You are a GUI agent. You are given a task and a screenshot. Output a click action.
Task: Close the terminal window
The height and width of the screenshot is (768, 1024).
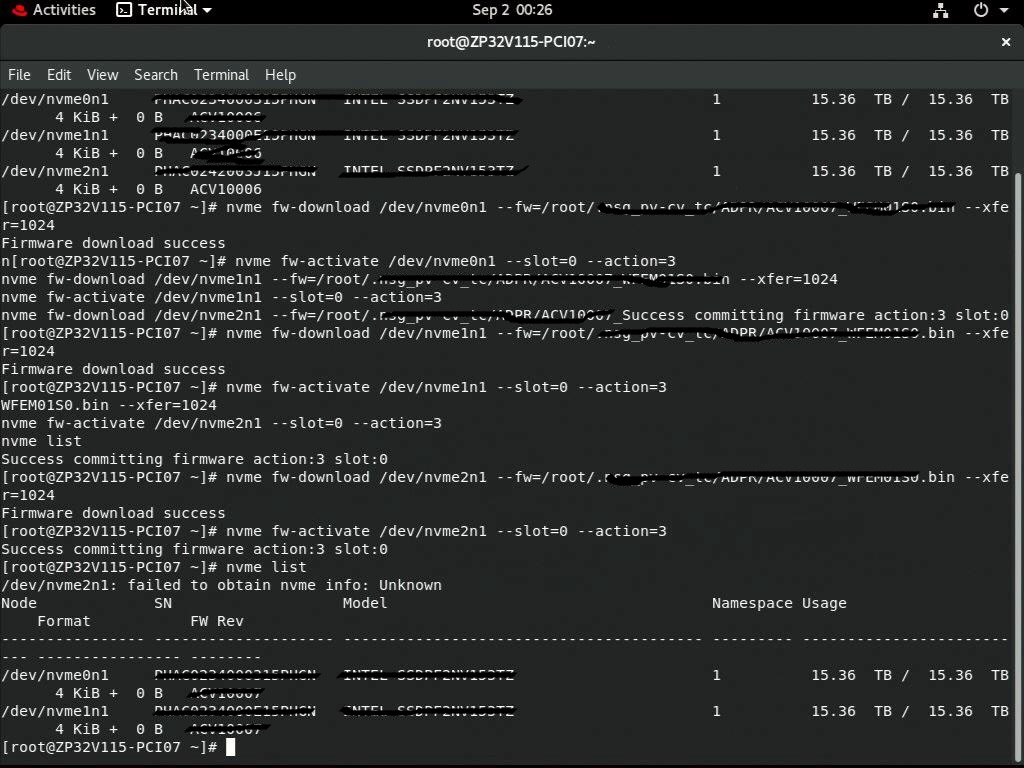coord(1005,42)
